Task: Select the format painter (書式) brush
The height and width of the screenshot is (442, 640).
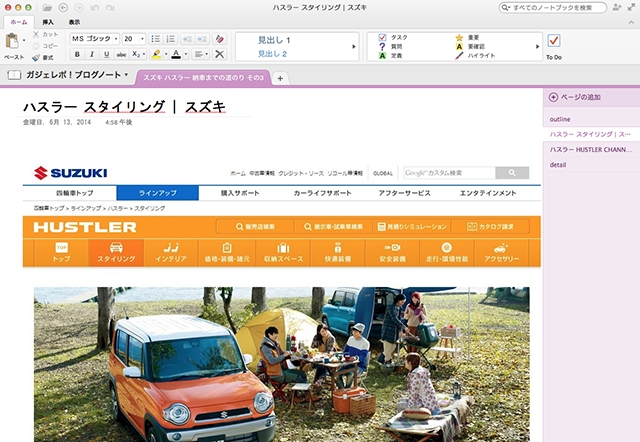Action: 36,58
